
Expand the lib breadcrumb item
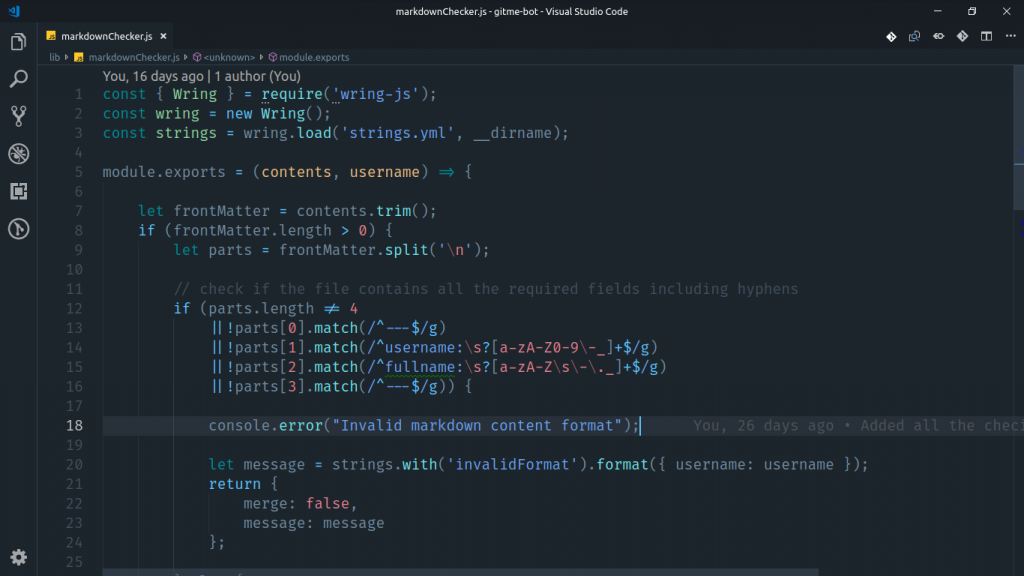pyautogui.click(x=55, y=57)
